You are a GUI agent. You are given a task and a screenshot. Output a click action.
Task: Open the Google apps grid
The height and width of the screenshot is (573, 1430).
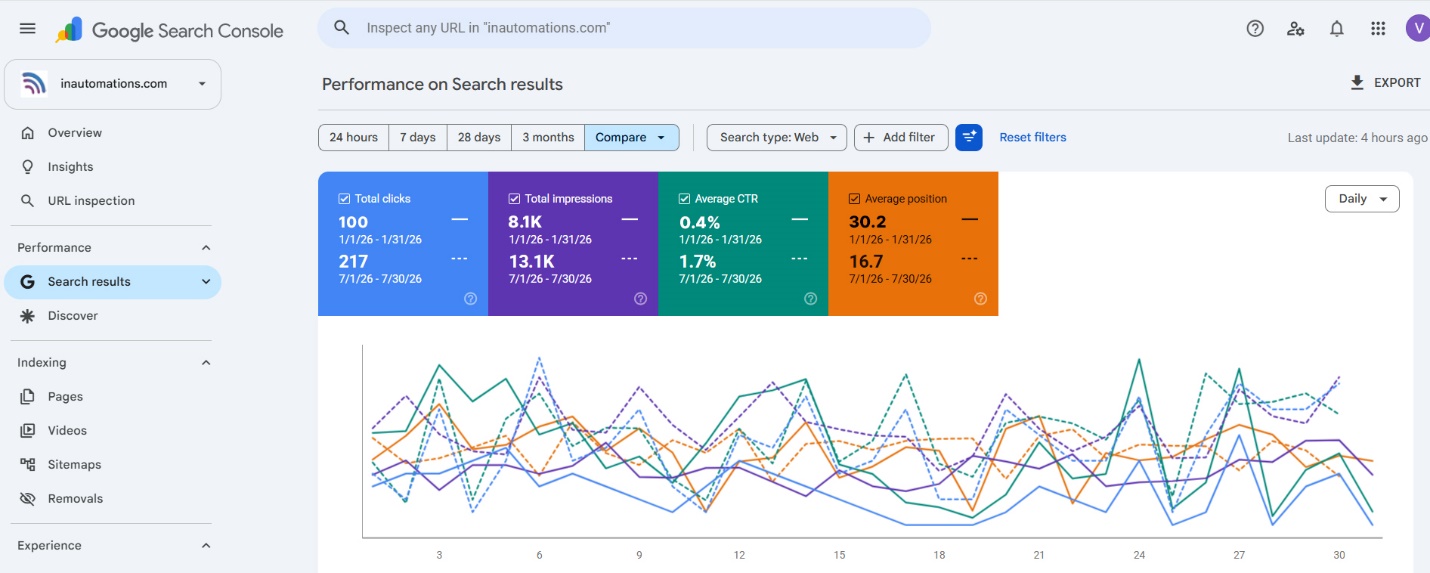click(x=1378, y=29)
